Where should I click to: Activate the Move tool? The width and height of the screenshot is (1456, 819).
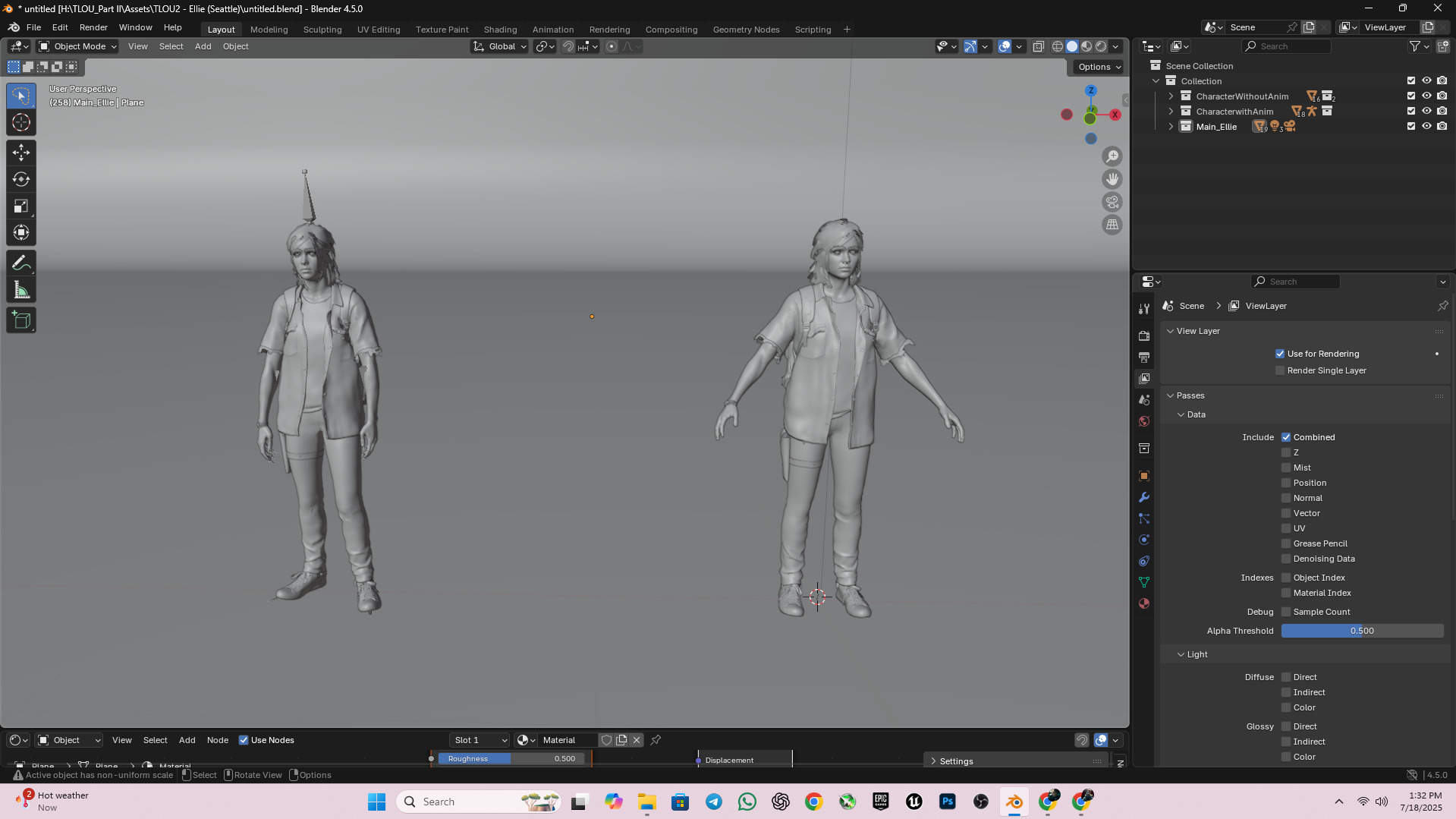coord(21,153)
